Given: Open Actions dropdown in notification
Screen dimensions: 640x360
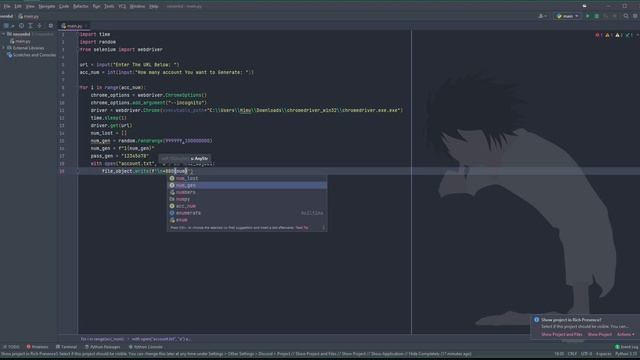Looking at the screenshot, I should click(625, 334).
